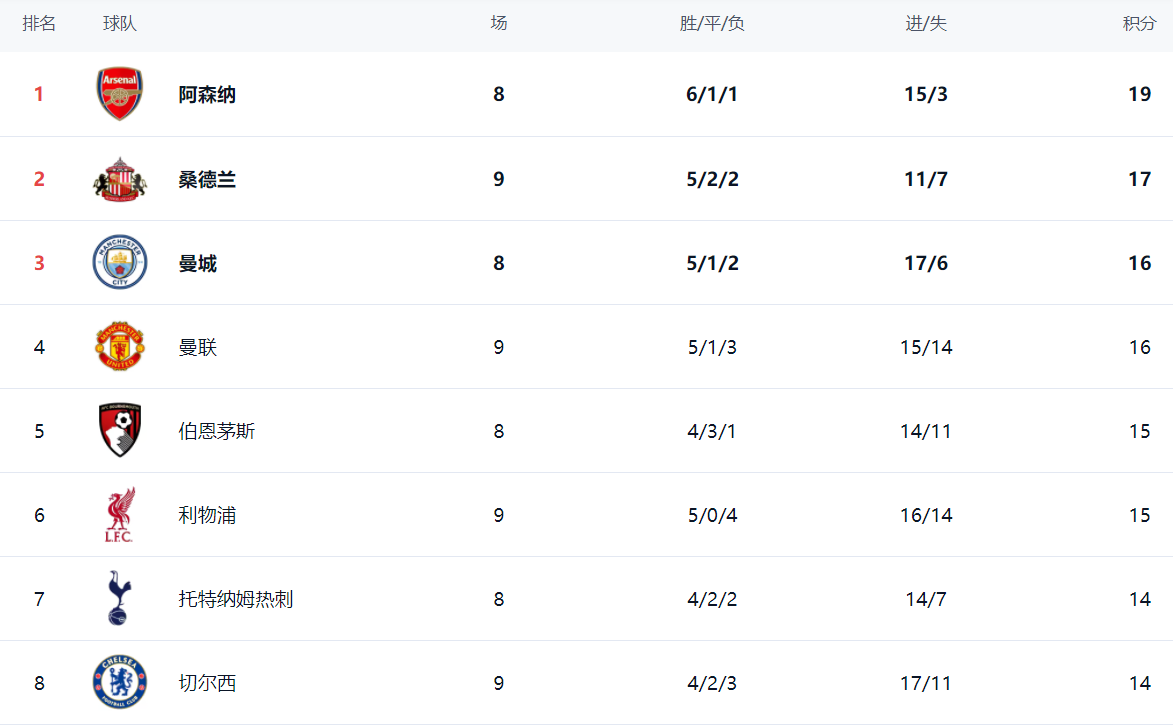Click the Bournemouth club crest

click(x=120, y=431)
